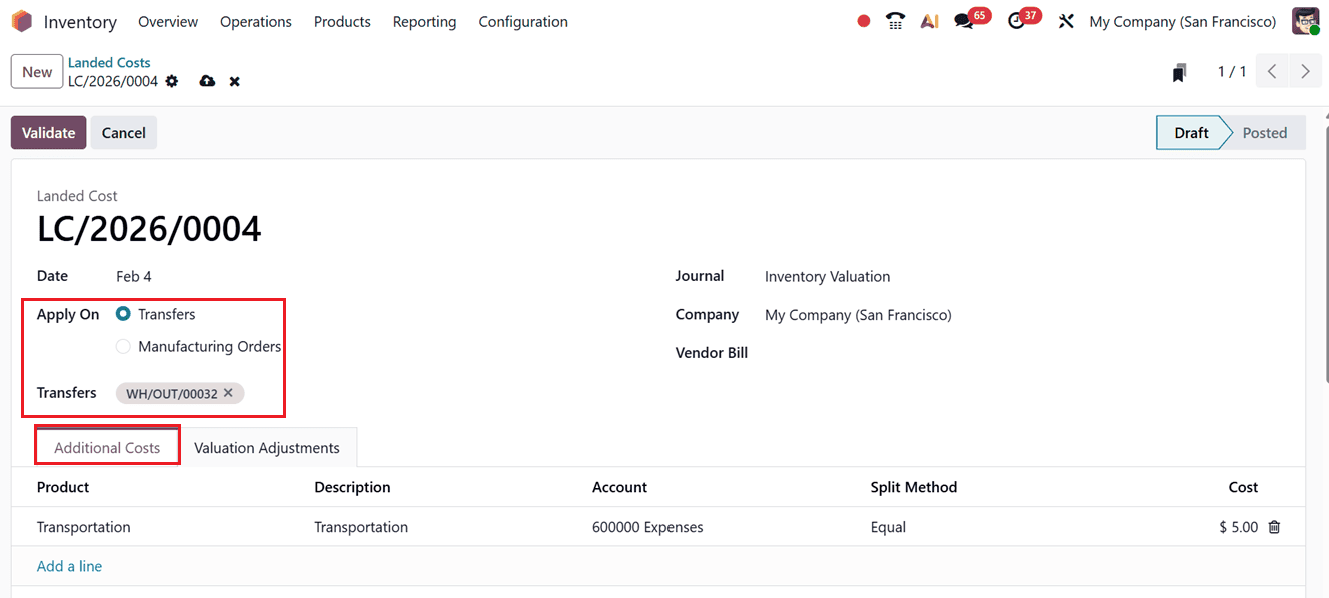Open the phone dialer icon
Screen dimensions: 1329x598
tap(895, 20)
